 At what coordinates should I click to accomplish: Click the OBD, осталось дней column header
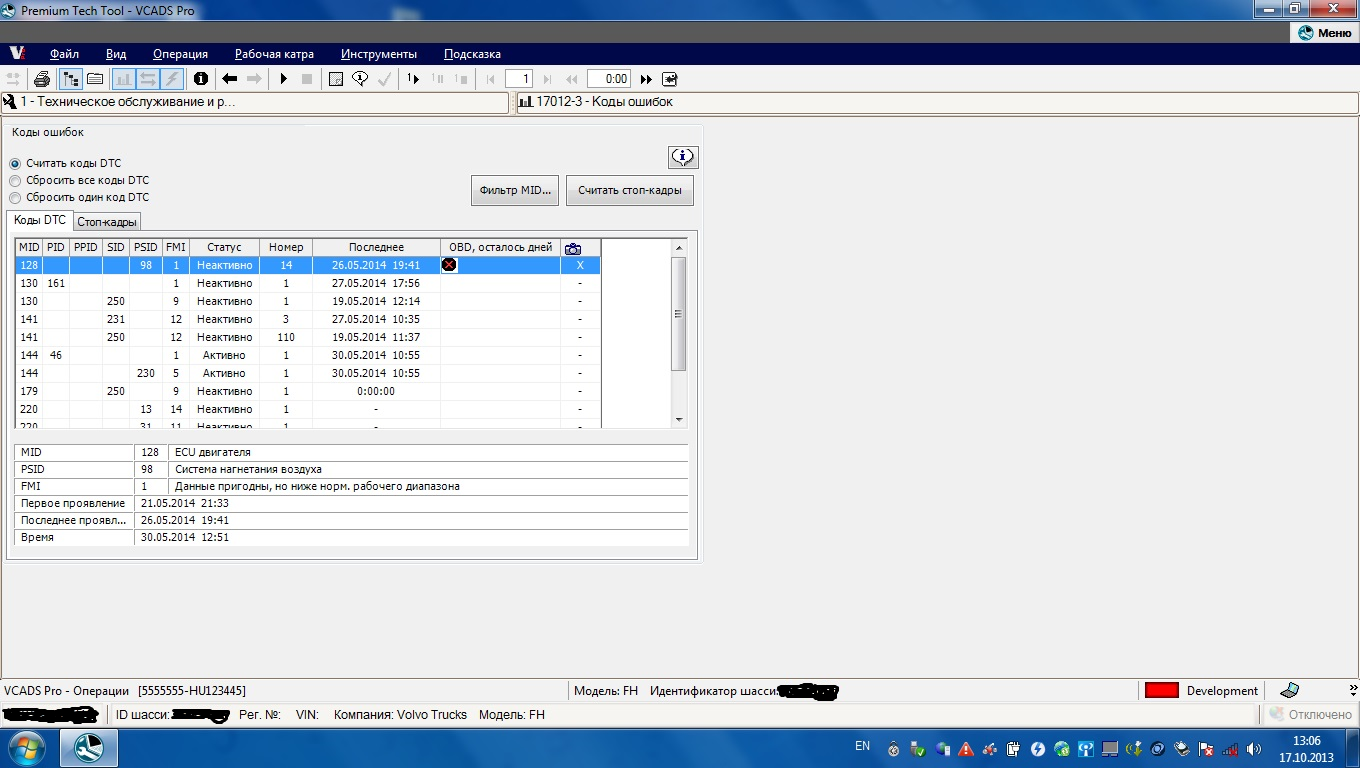(x=500, y=248)
